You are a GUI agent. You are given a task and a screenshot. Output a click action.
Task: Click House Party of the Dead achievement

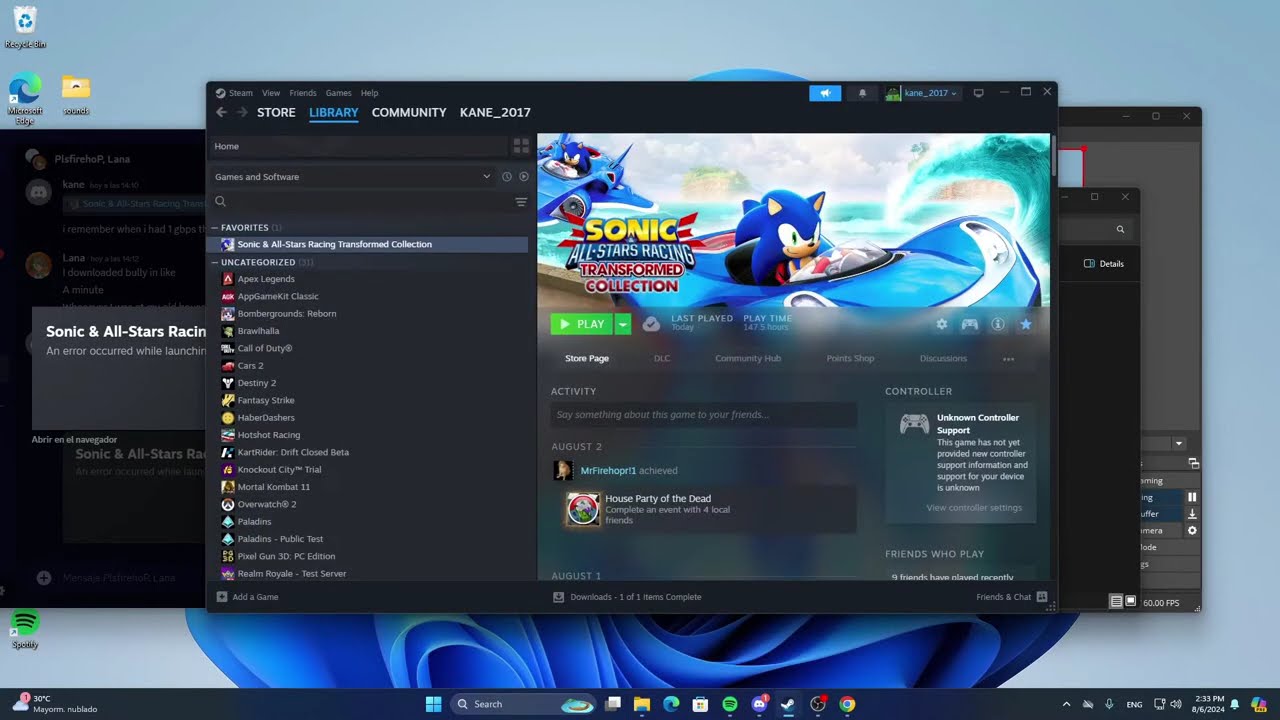point(704,510)
